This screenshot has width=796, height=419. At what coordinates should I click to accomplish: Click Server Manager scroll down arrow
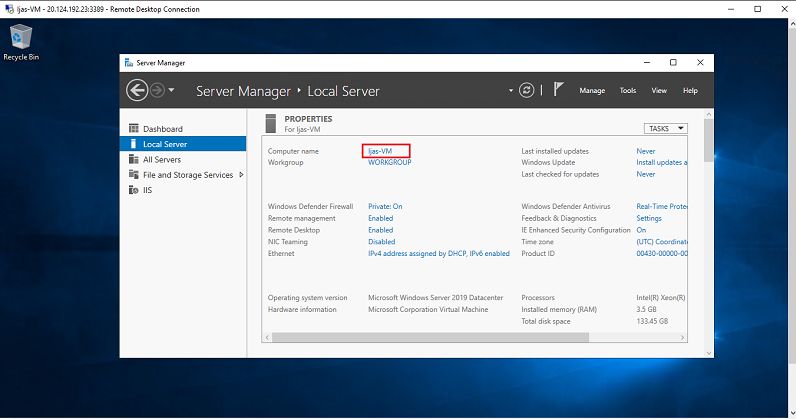709,353
